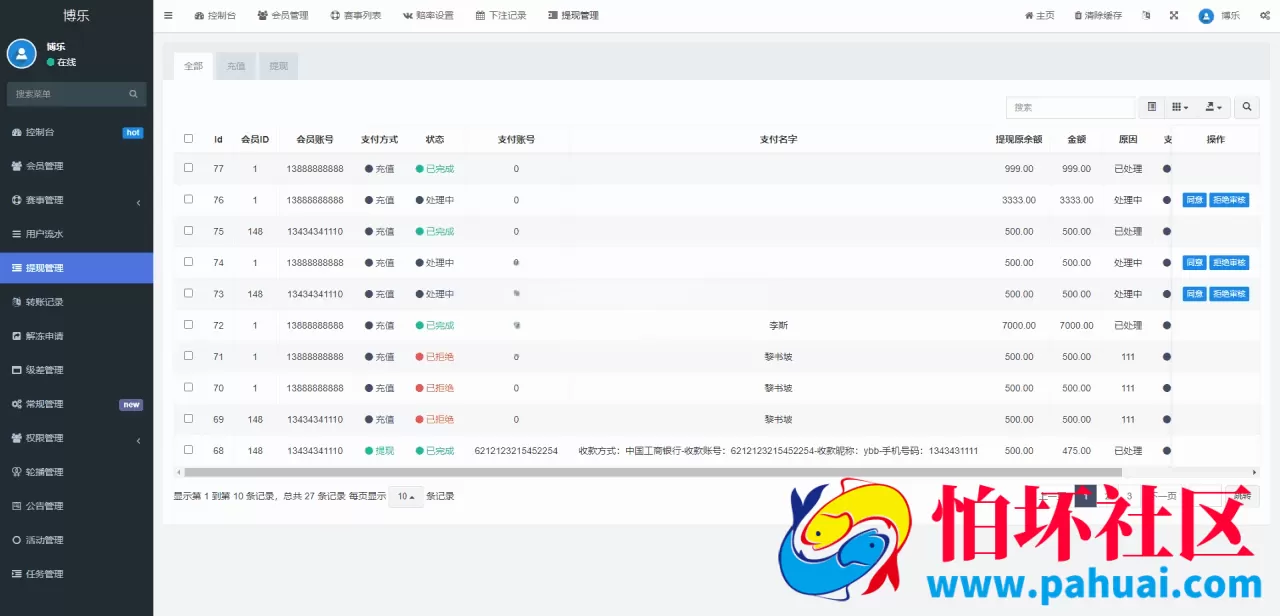The width and height of the screenshot is (1280, 616).
Task: Click 拒绝审核 button for Id 74
Action: tap(1229, 263)
